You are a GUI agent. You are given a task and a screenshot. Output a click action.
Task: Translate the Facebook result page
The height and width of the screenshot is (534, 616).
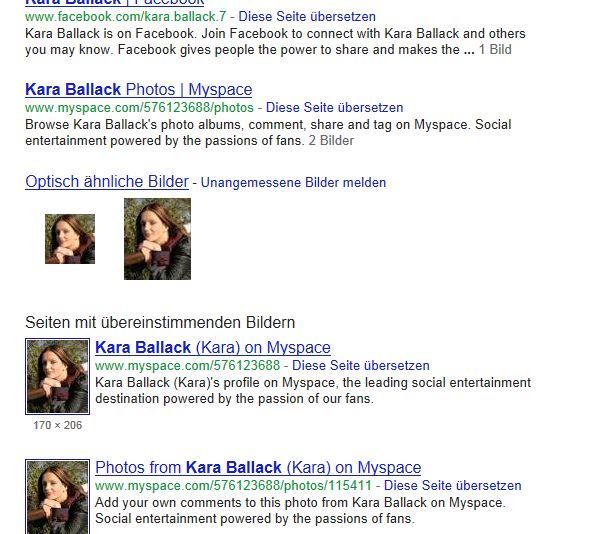tap(307, 17)
